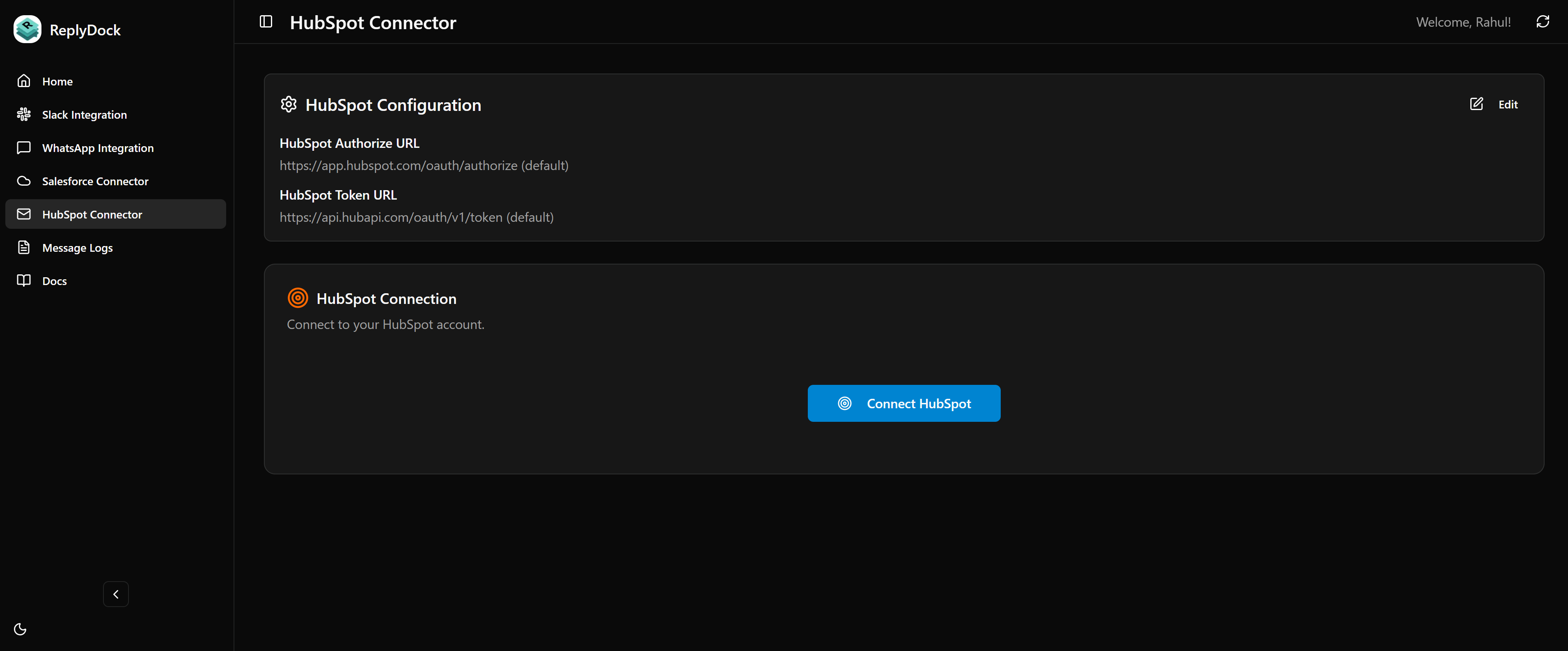Click the Slack Integration icon
1568x651 pixels.
[x=24, y=115]
